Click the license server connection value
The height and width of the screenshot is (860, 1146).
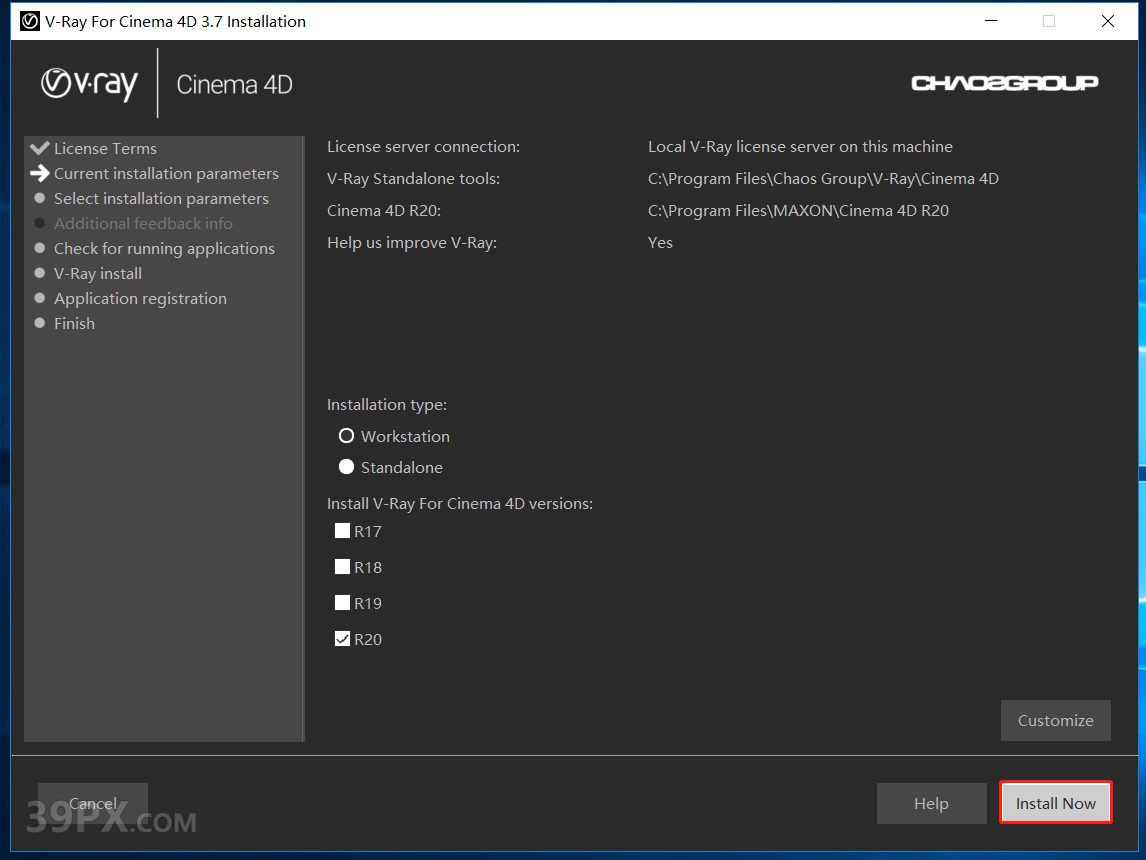pos(800,146)
